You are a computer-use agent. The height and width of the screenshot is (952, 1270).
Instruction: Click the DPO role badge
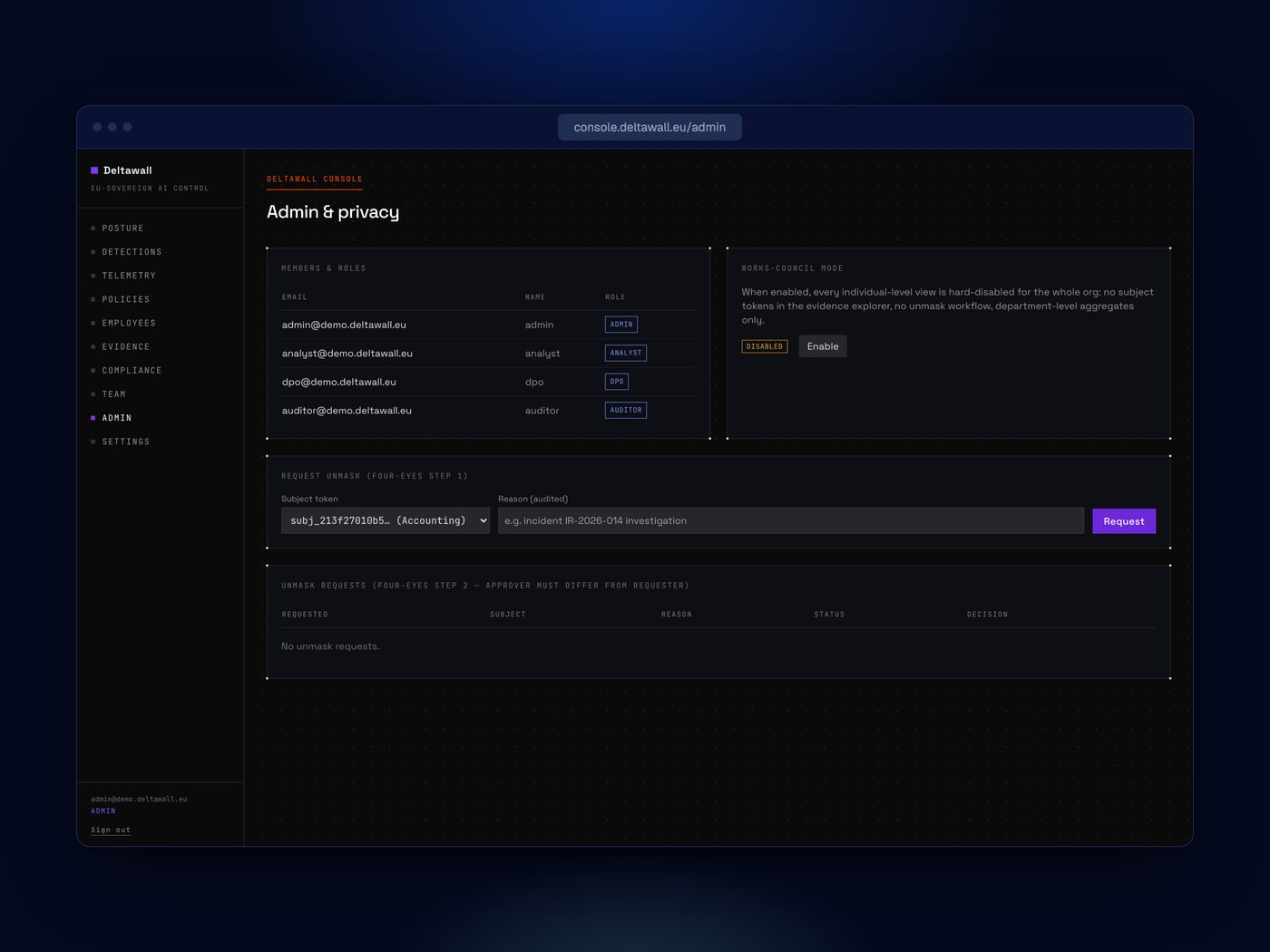pos(617,382)
